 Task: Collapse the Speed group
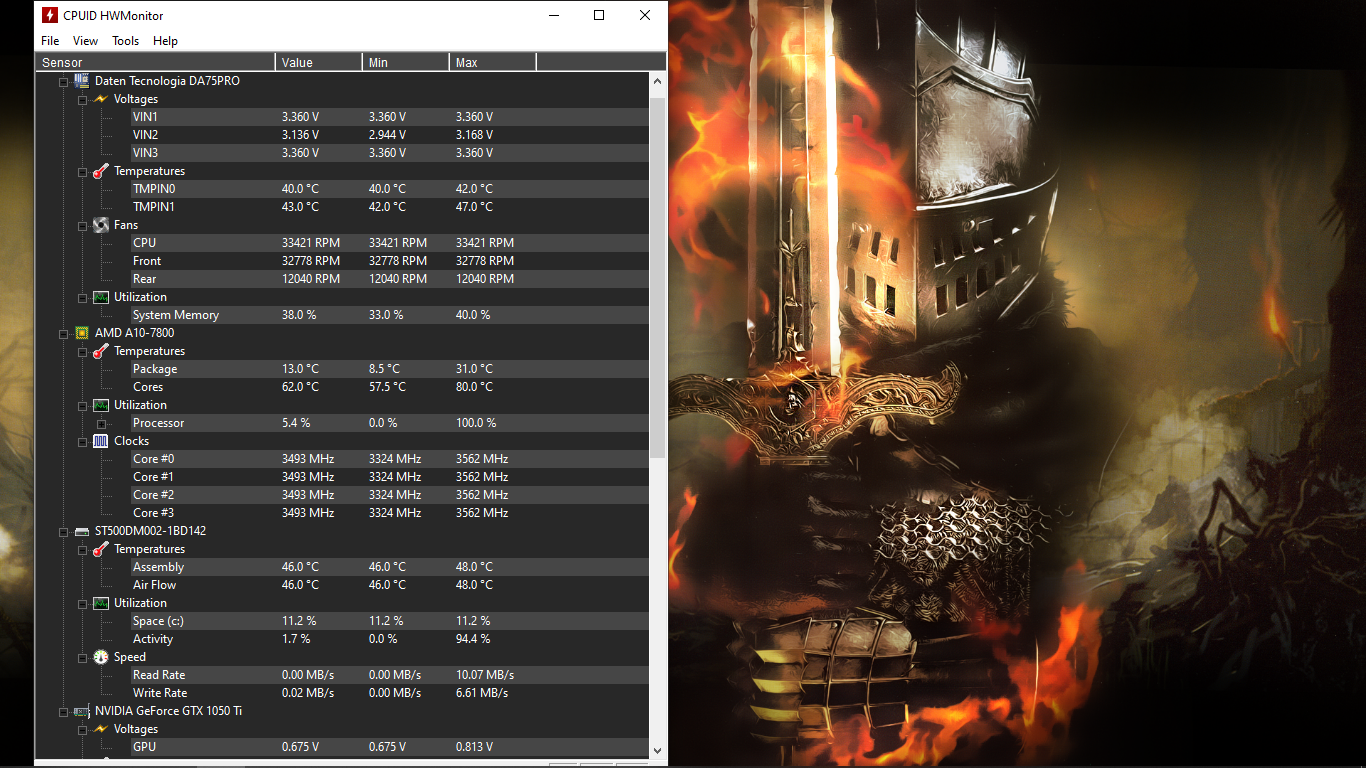pyautogui.click(x=83, y=657)
